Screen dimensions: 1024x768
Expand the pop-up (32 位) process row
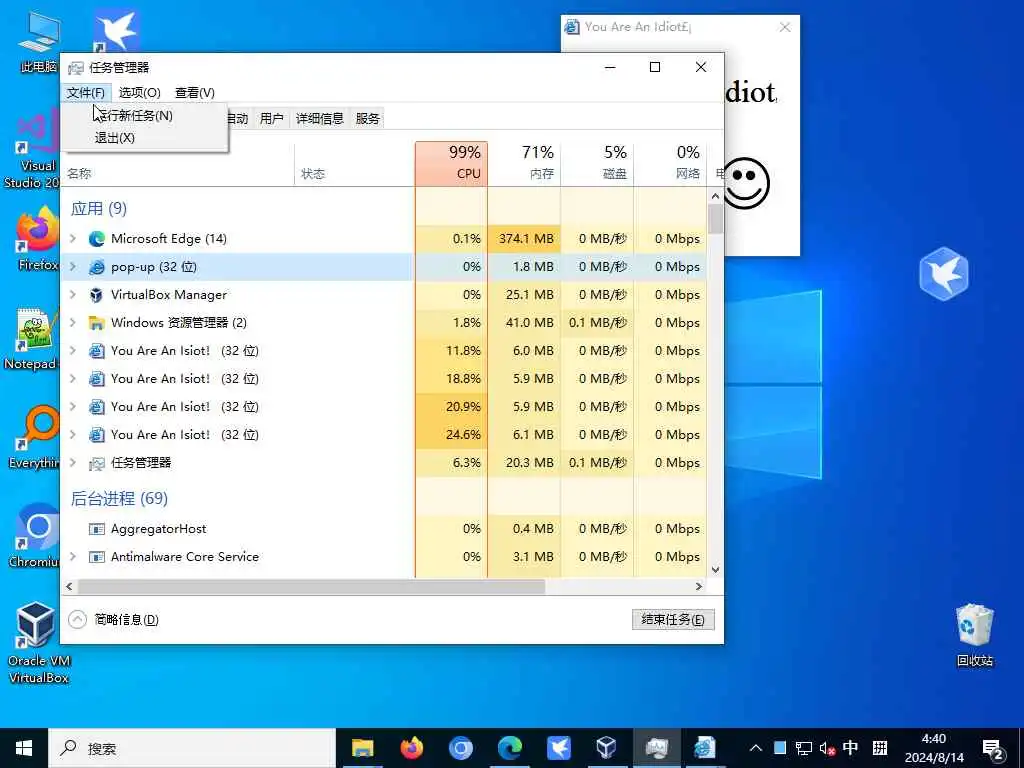tap(73, 267)
